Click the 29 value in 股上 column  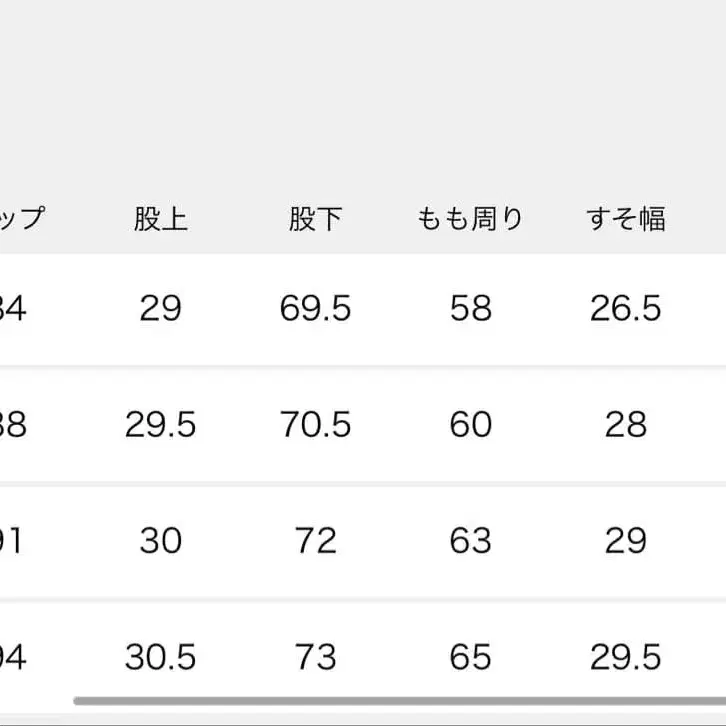click(160, 309)
